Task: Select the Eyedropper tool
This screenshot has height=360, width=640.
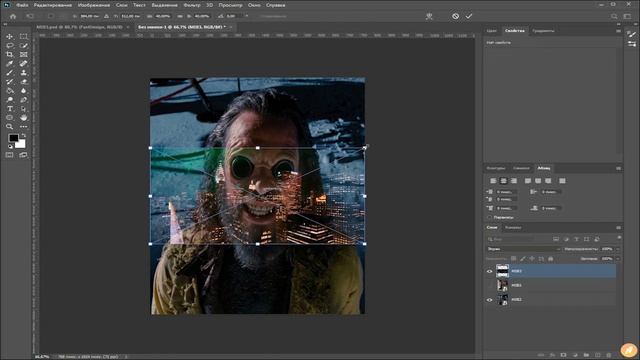Action: click(x=9, y=64)
